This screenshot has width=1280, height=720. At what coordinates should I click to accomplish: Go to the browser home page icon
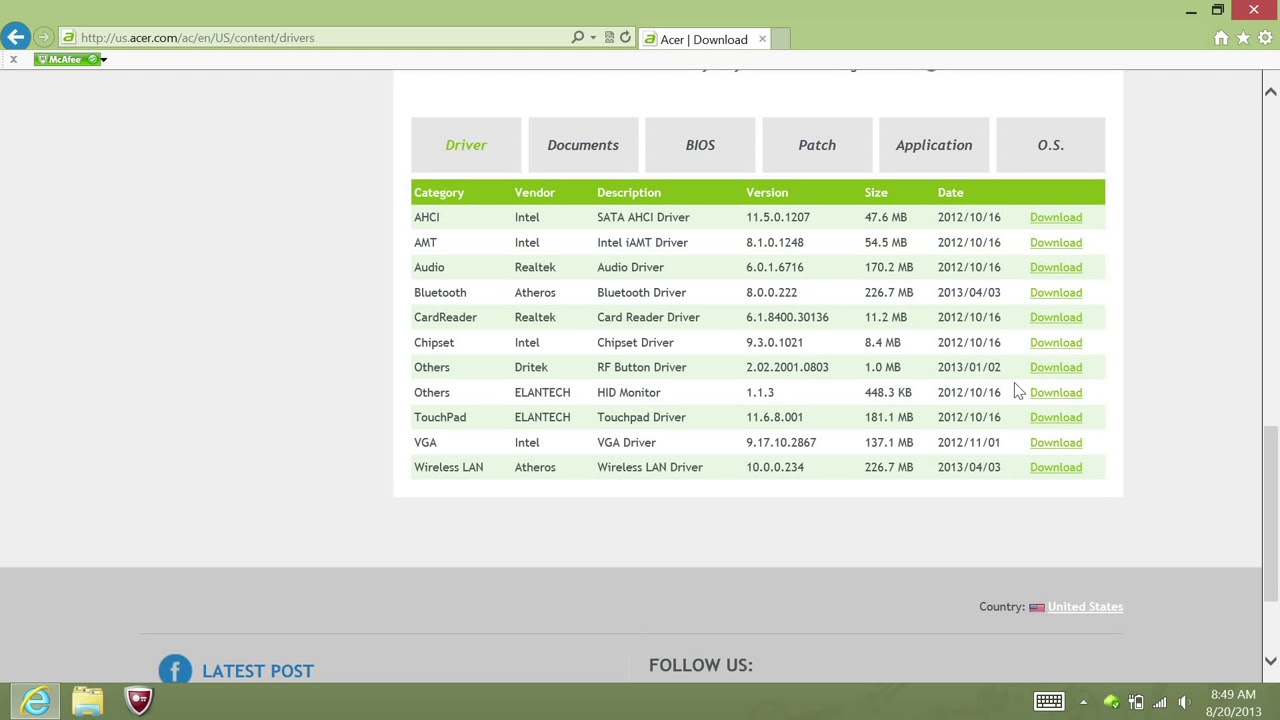1221,38
